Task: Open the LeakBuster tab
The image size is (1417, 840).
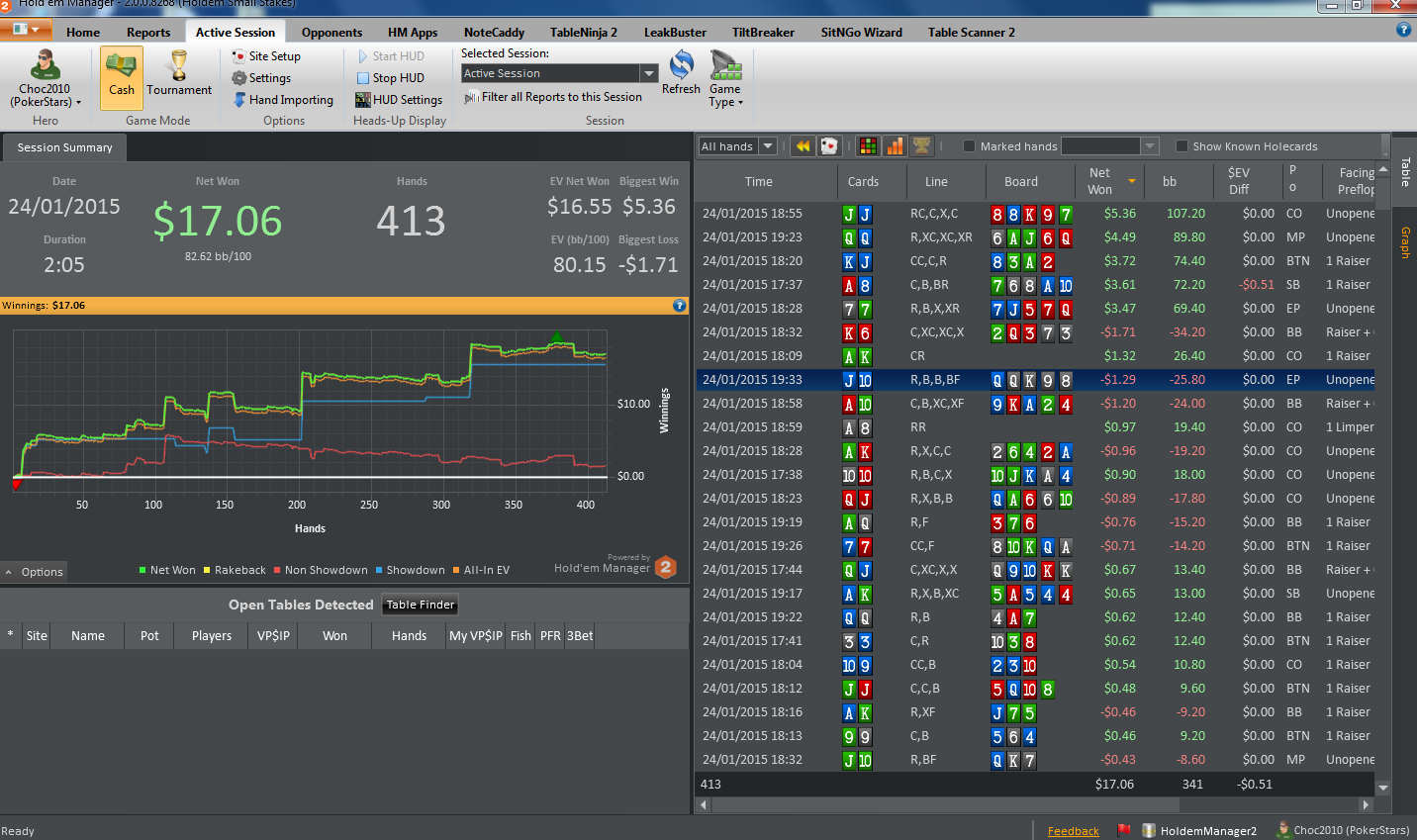Action: coord(675,33)
